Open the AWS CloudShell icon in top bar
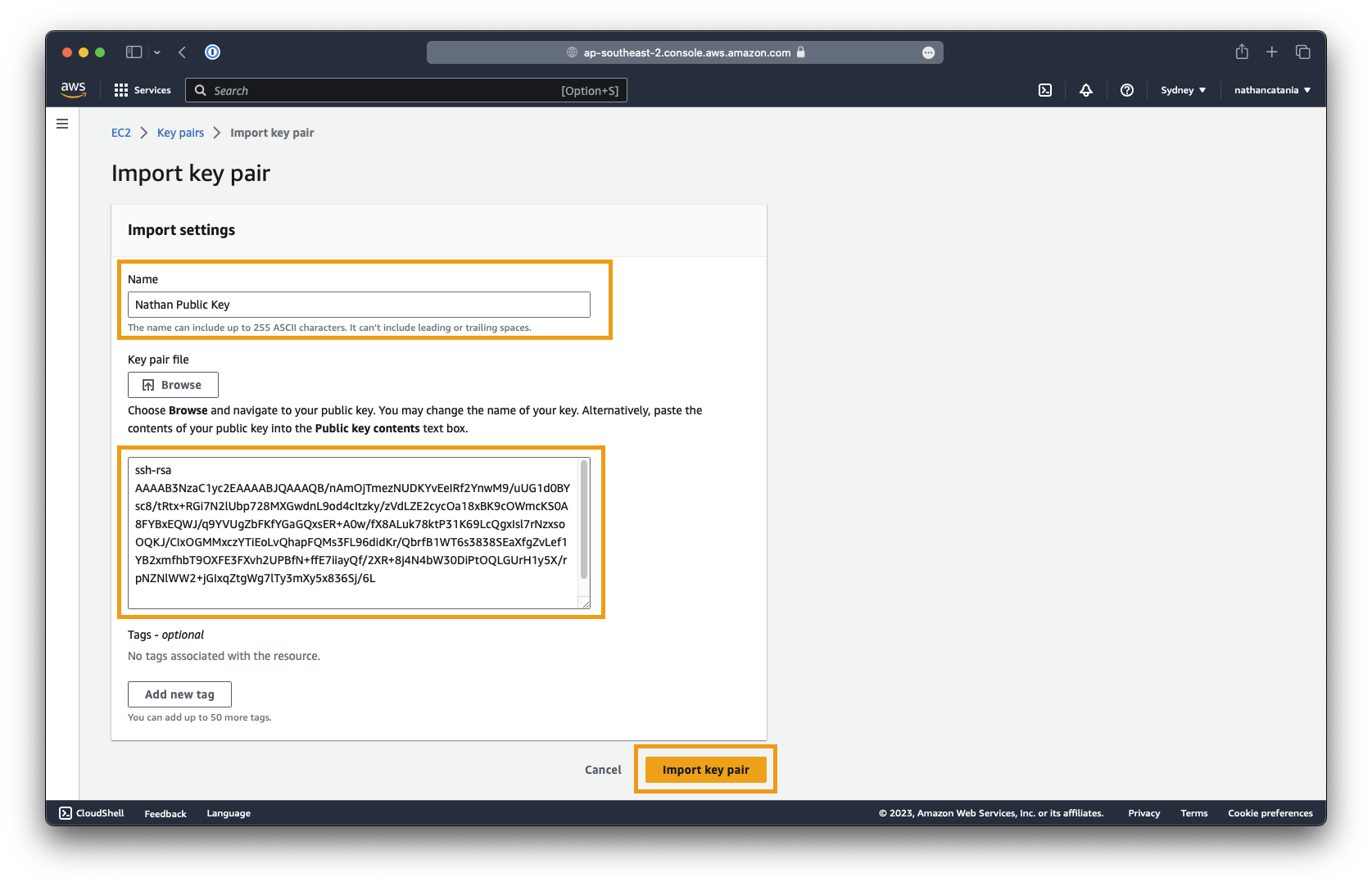1372x886 pixels. (x=1045, y=90)
